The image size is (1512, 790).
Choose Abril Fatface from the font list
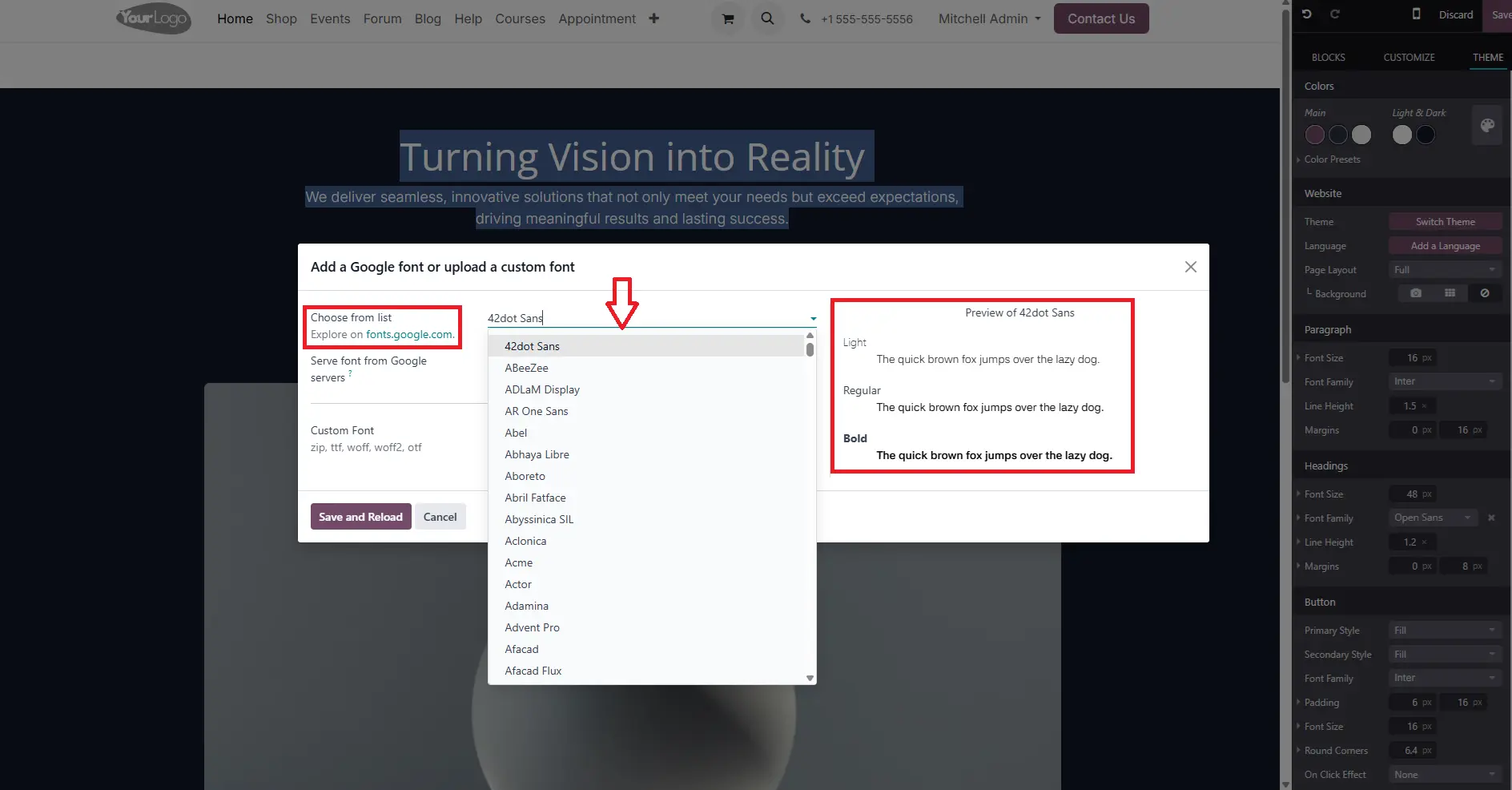[x=645, y=498]
